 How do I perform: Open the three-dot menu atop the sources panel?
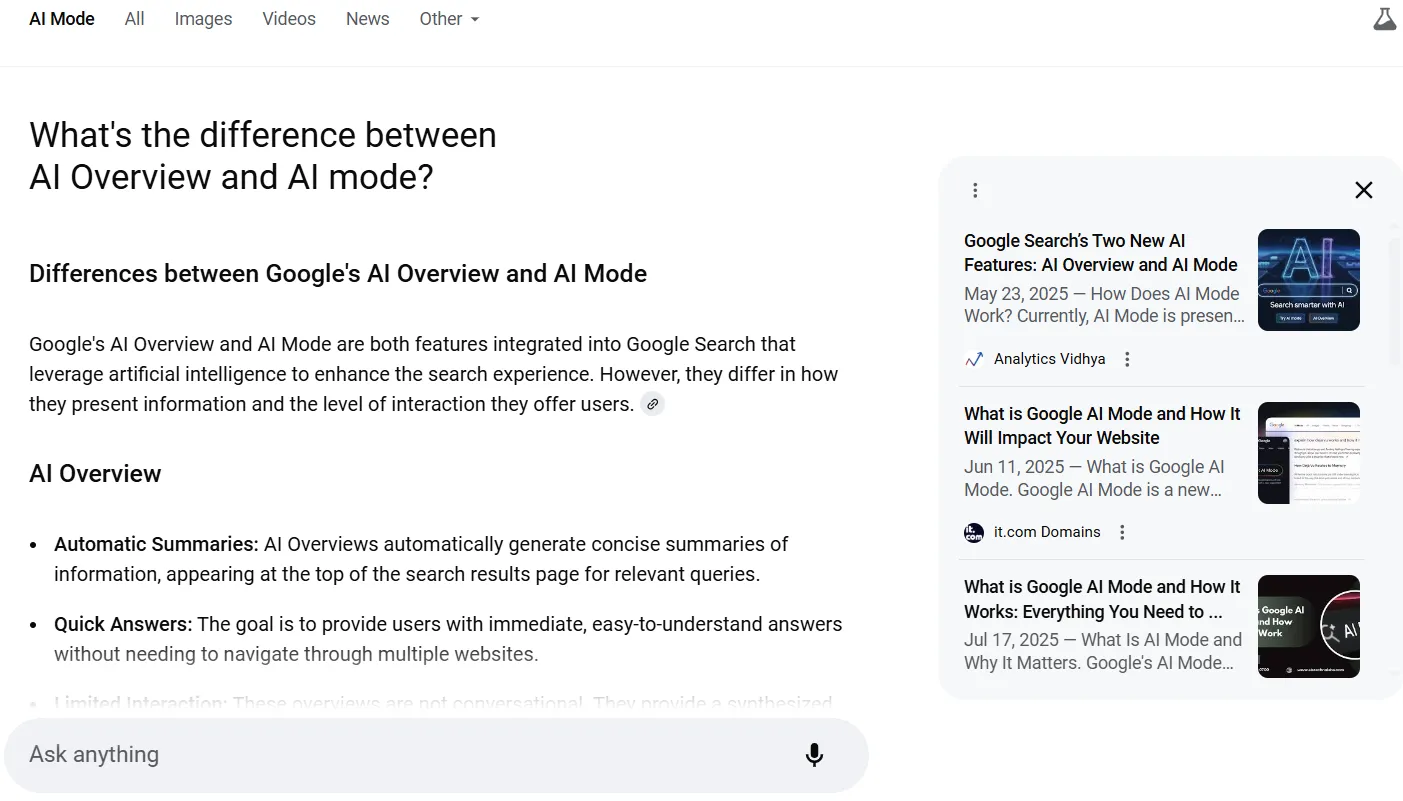pyautogui.click(x=975, y=189)
